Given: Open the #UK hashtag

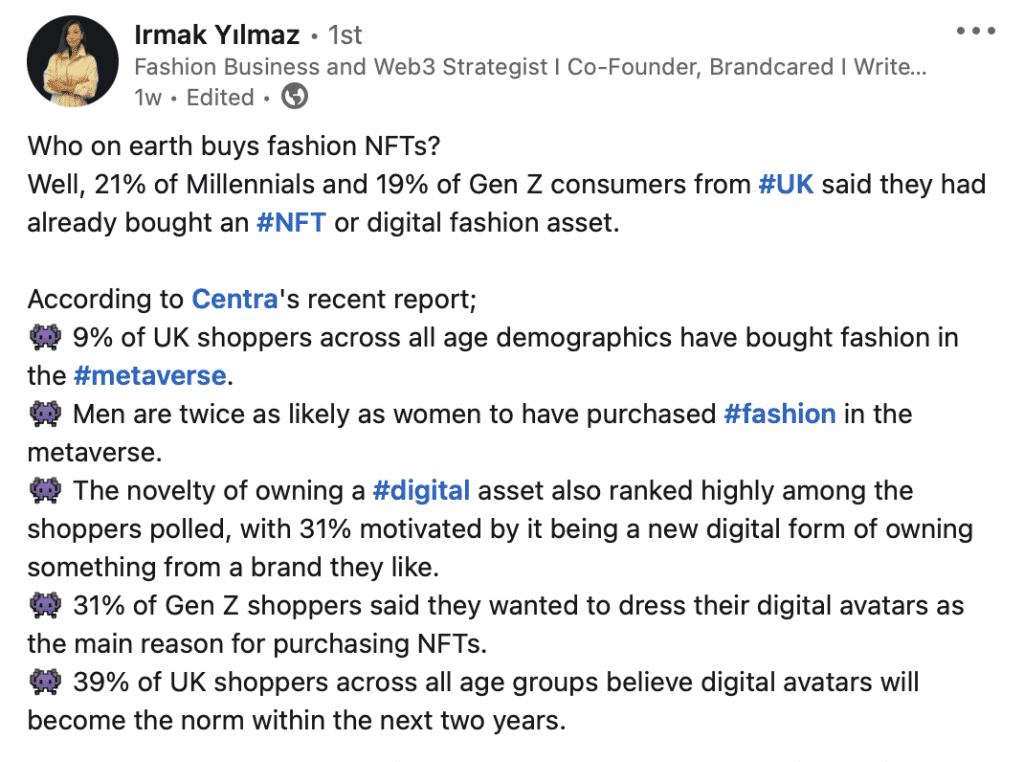Looking at the screenshot, I should pos(786,185).
